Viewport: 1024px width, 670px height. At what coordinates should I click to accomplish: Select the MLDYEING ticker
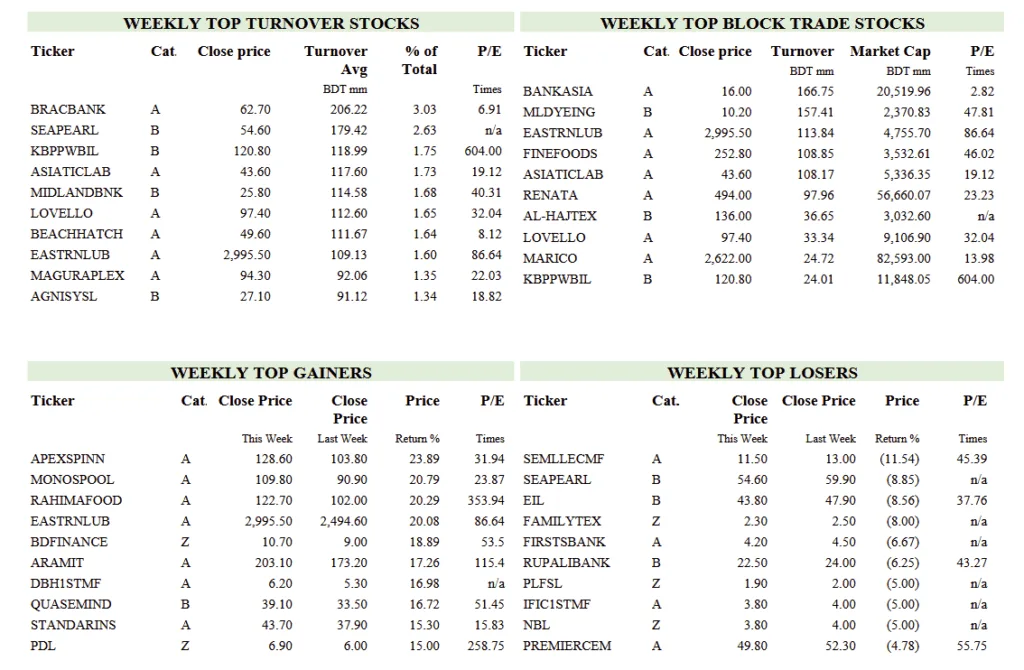(x=559, y=113)
